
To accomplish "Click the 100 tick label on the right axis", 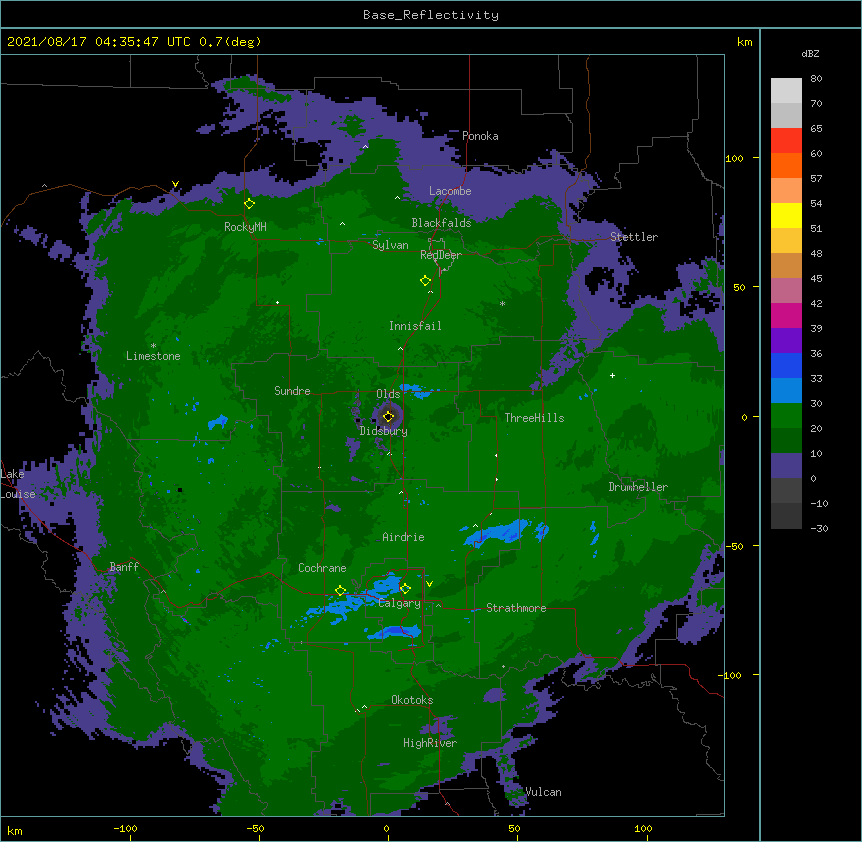I will 734,158.
